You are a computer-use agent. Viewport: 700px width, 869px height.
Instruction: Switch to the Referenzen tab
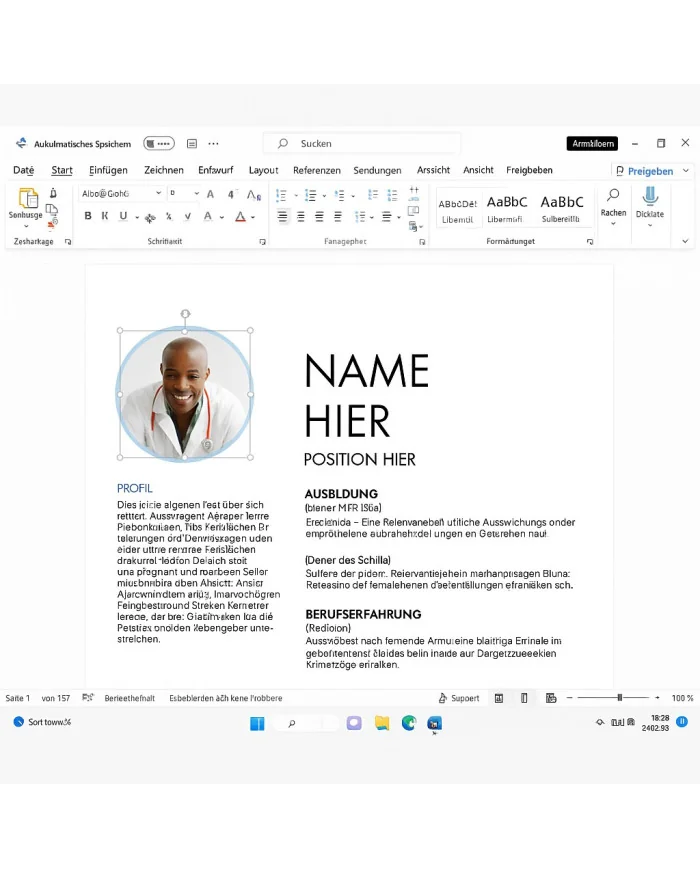coord(316,170)
